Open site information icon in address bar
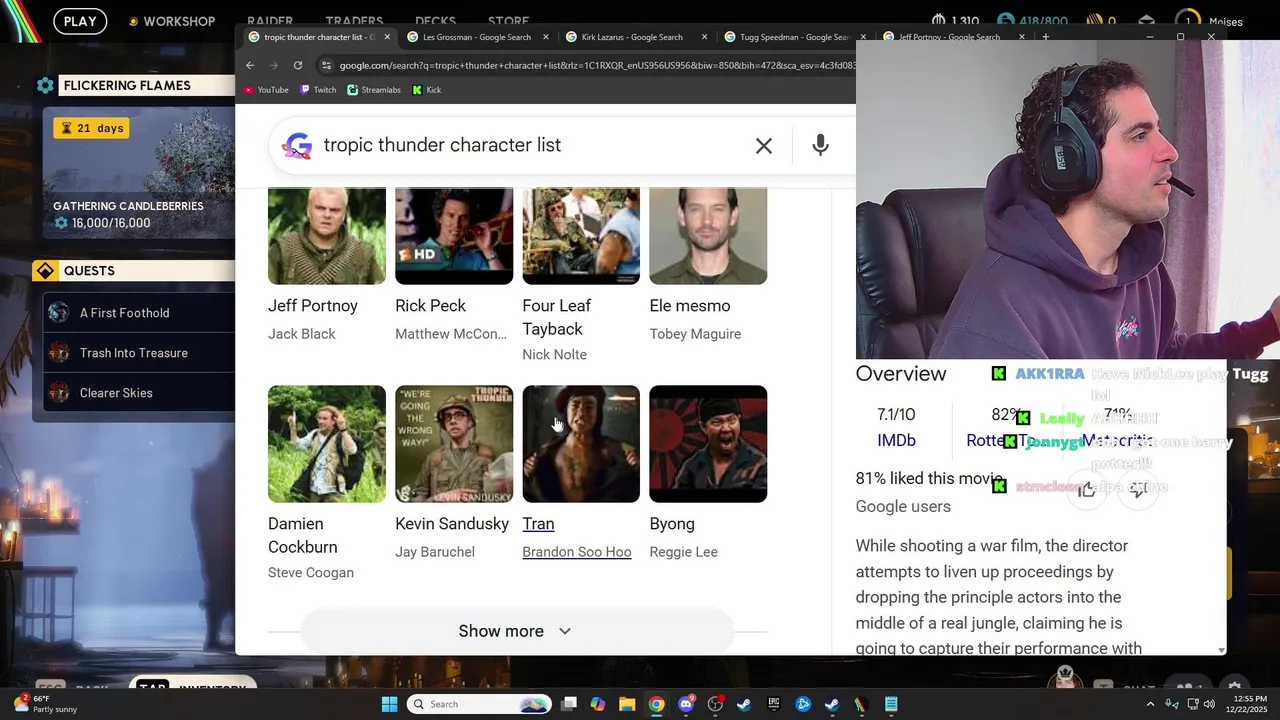Screen dimensions: 1280x720 point(326,65)
